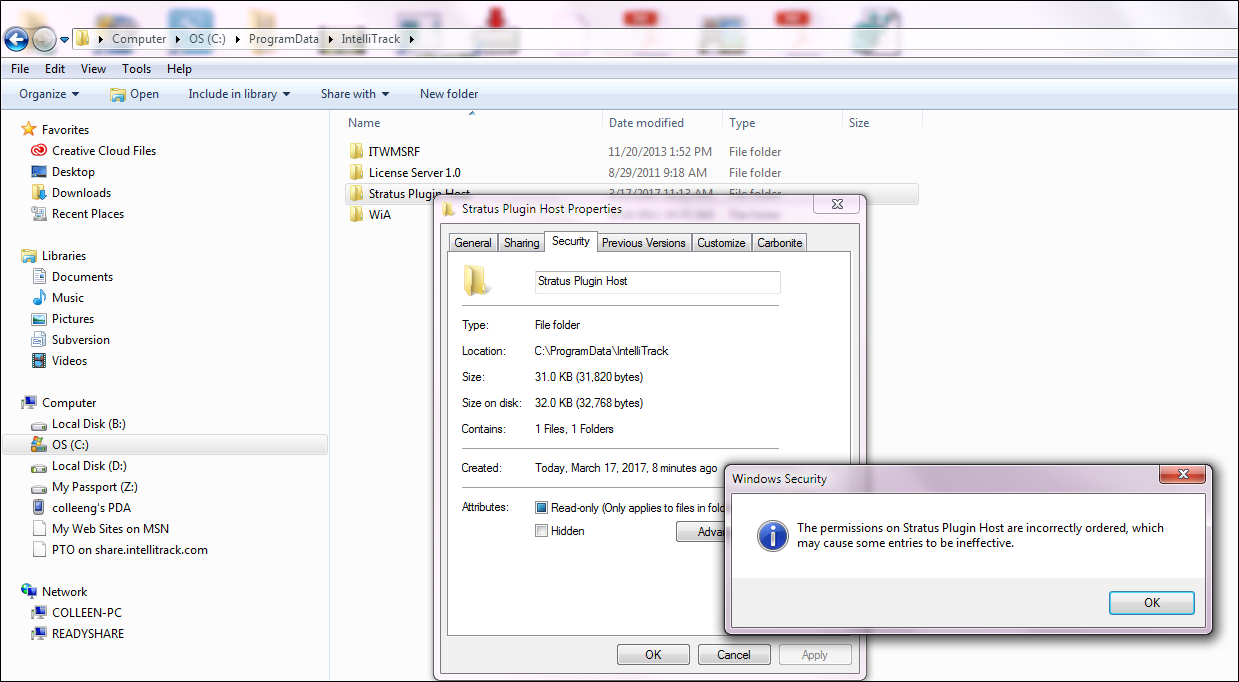Open the Help menu
Image resolution: width=1239 pixels, height=682 pixels.
coord(179,69)
